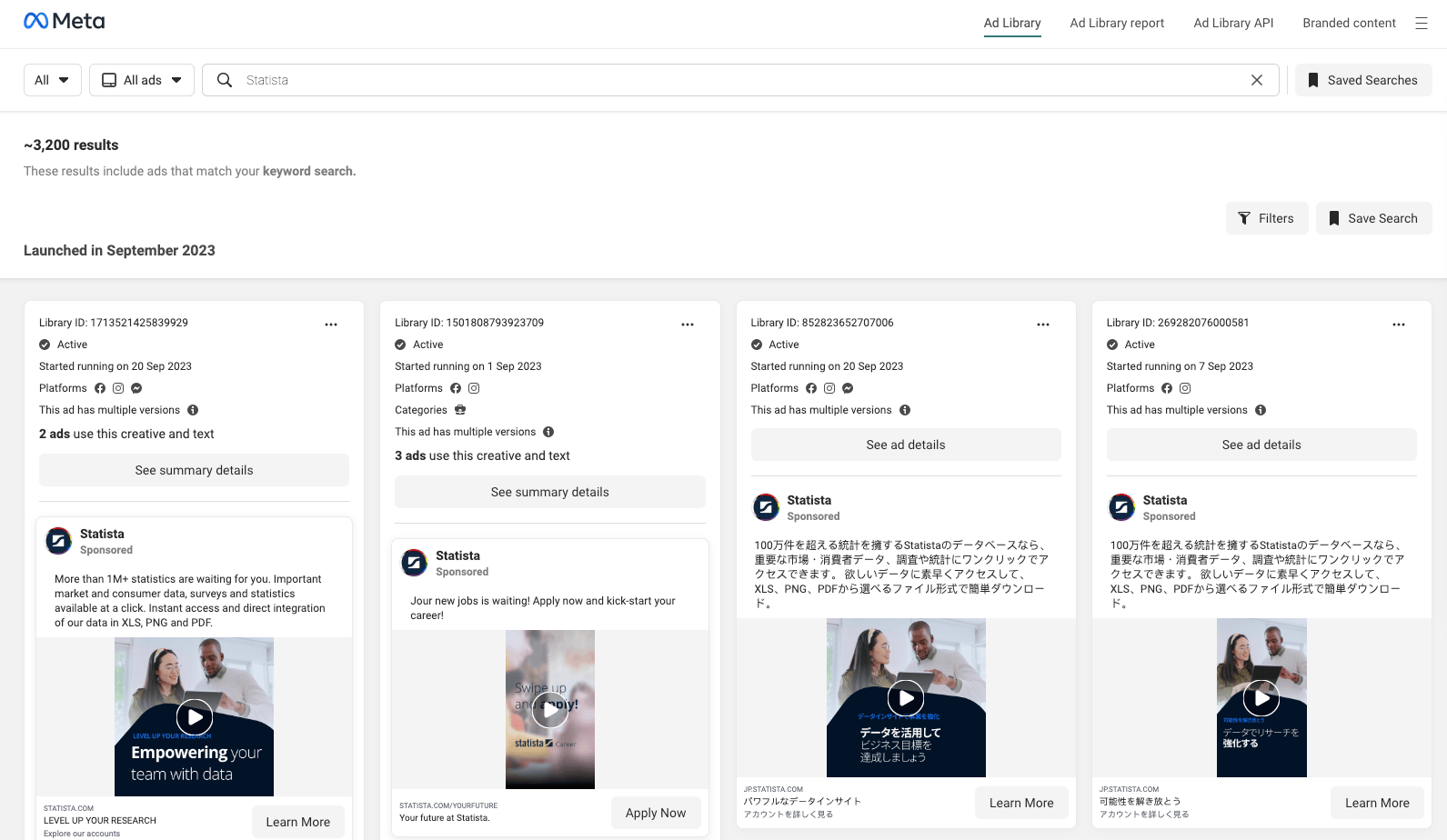Open the hamburger menu in the header

point(1421,24)
